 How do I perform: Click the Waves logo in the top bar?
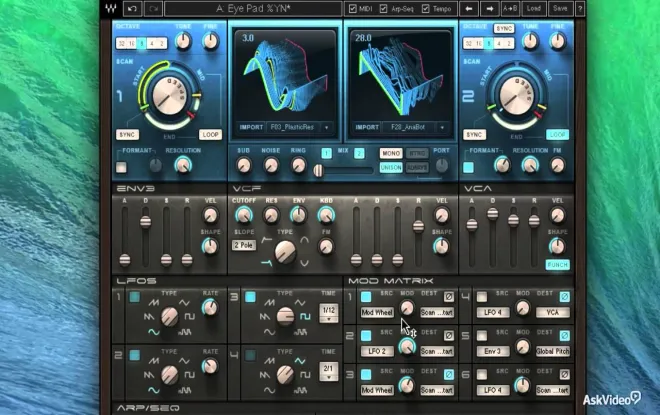click(x=111, y=8)
